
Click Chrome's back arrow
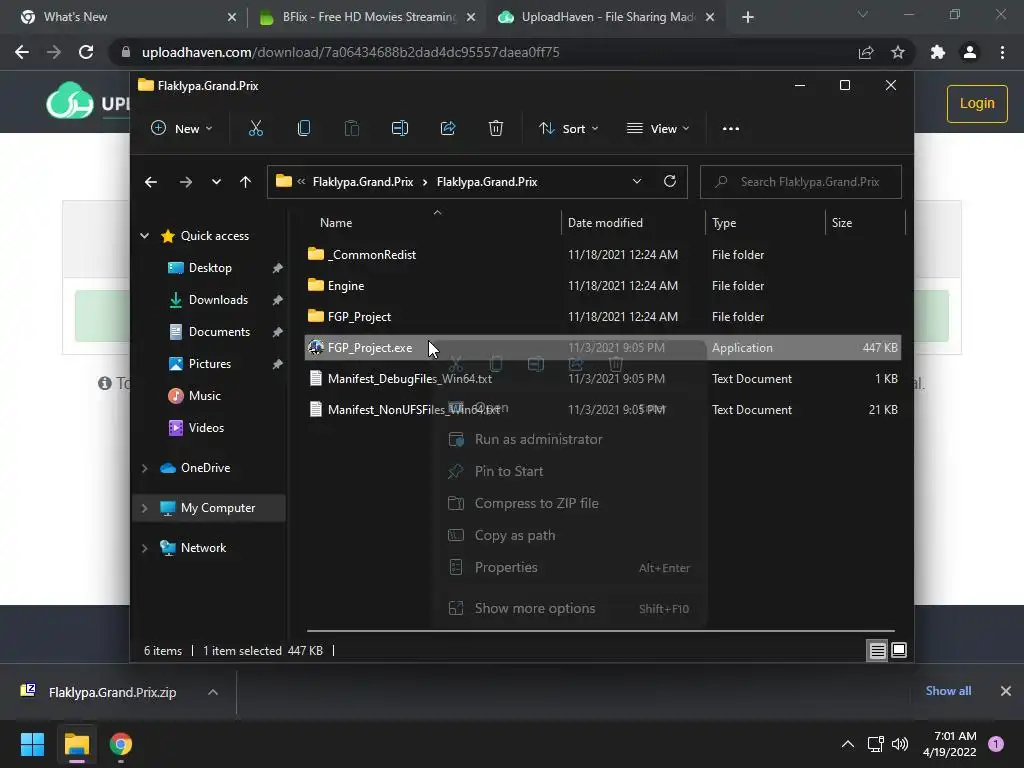[22, 52]
